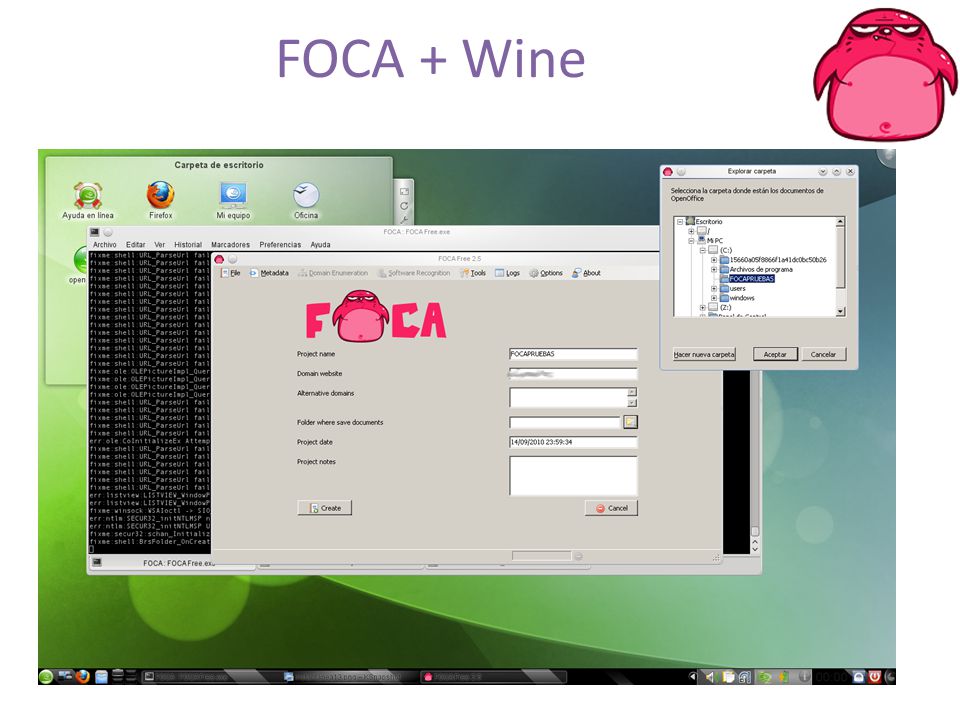The width and height of the screenshot is (960, 720).
Task: Open File menu in FOCA Free toolbar
Action: tap(231, 273)
